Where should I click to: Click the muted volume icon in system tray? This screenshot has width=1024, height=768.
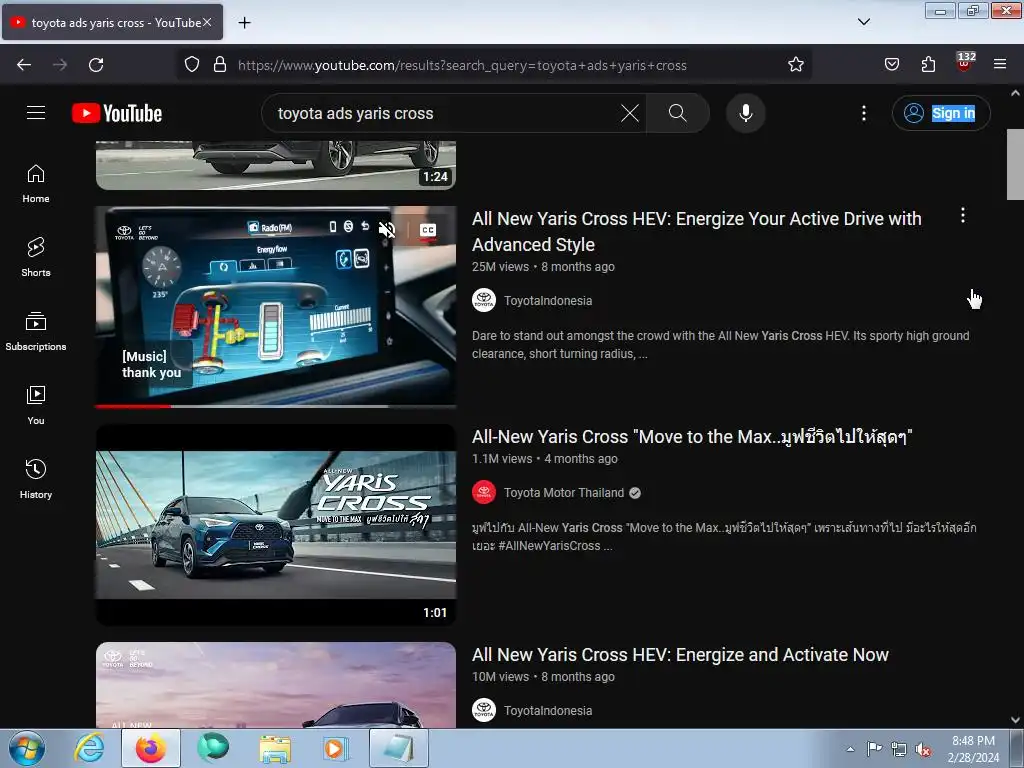(923, 749)
